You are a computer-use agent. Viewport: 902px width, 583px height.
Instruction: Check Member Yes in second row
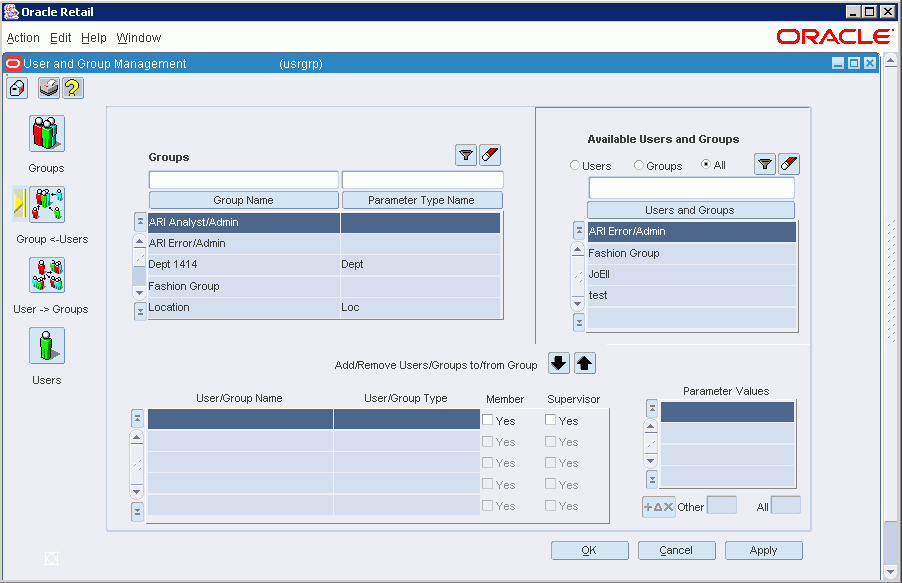[487, 441]
